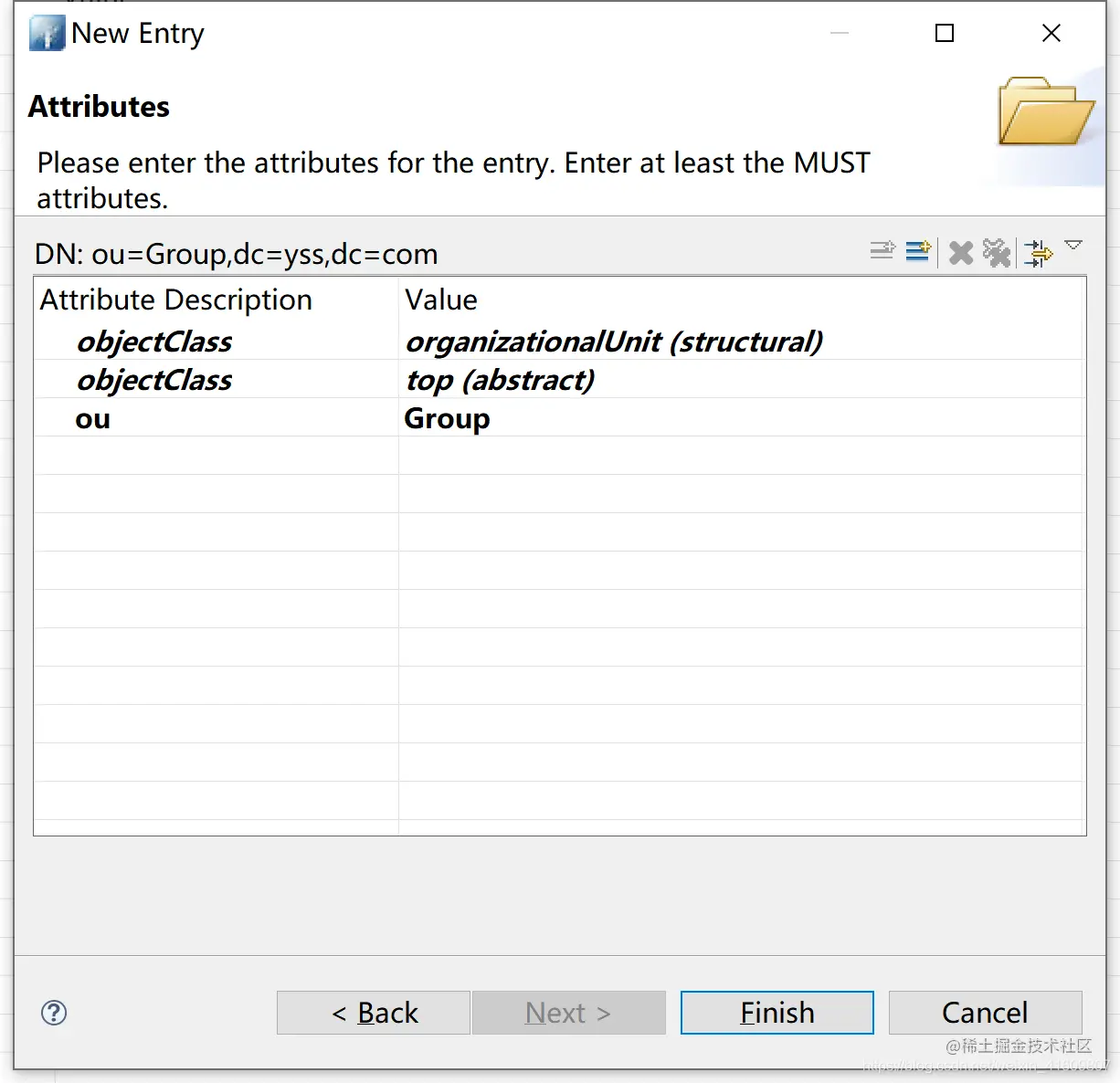
Task: Click the DN ou=Group,dc=yss,dc=com label
Action: (x=236, y=253)
